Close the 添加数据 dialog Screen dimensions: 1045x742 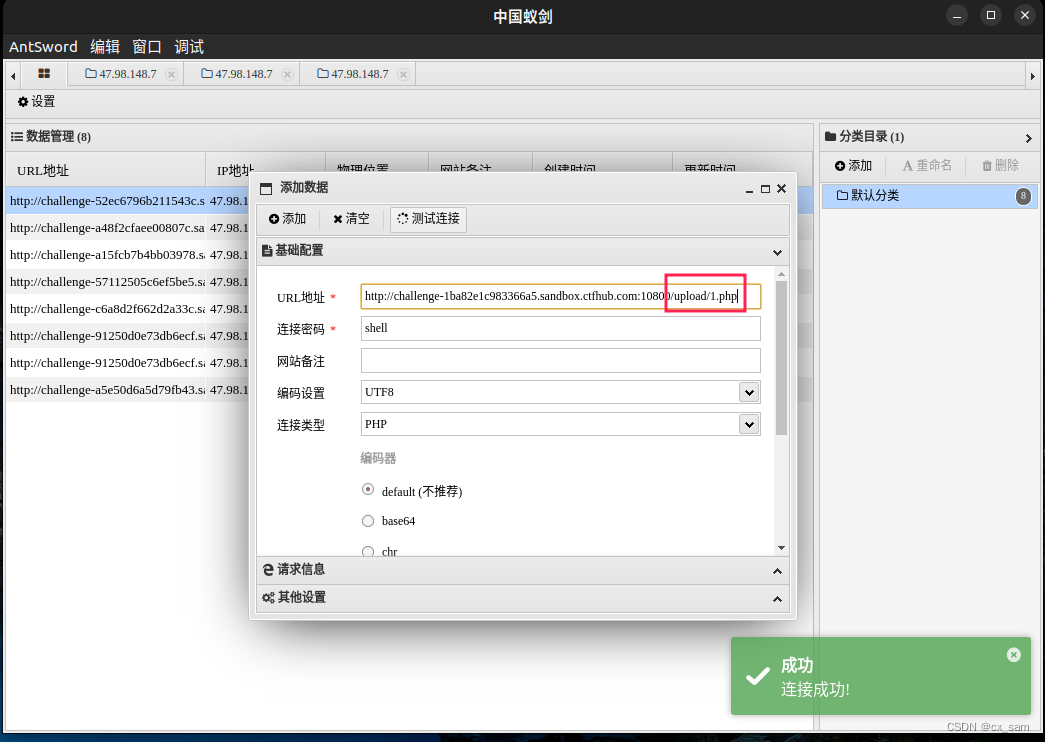(x=782, y=189)
